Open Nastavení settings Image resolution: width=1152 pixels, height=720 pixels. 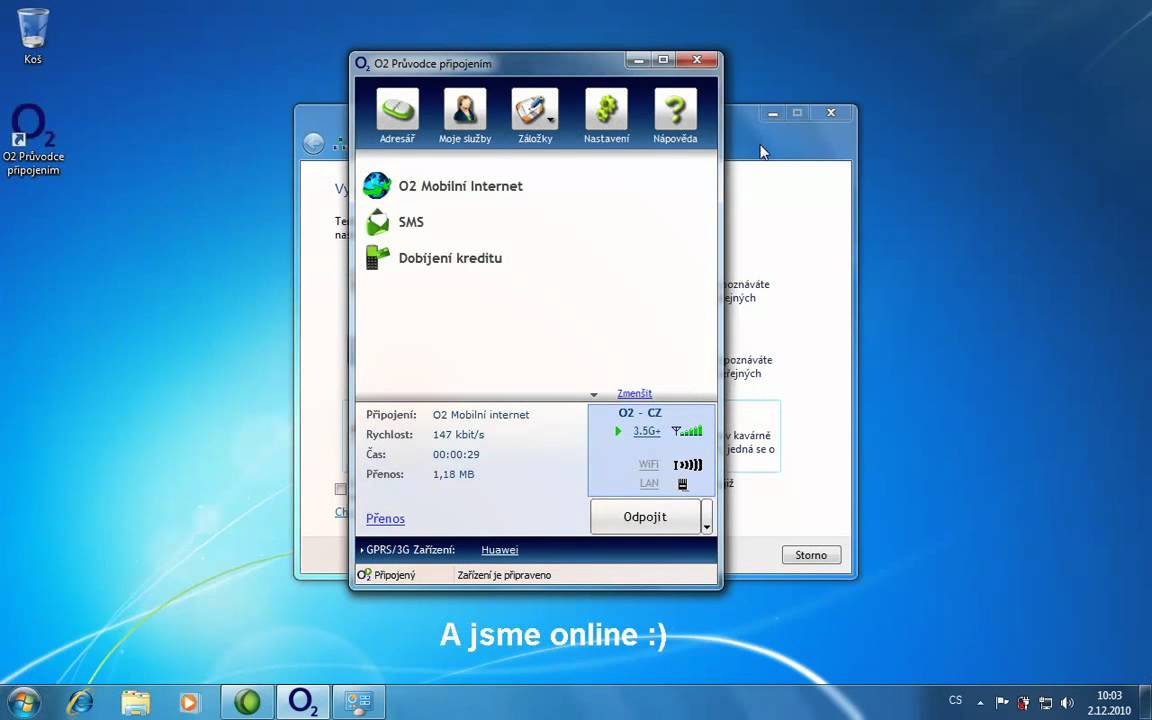point(606,116)
